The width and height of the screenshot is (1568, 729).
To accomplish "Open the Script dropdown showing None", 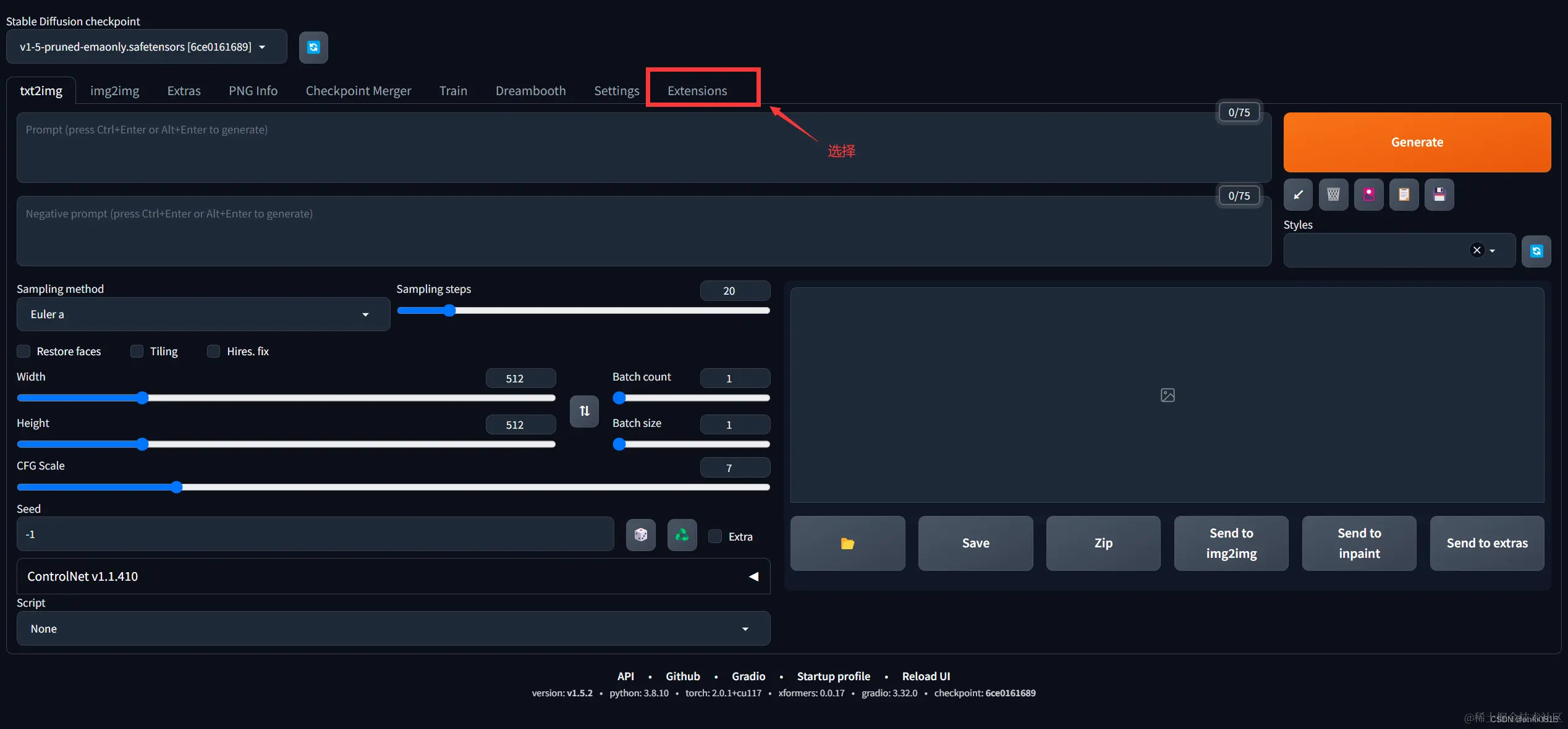I will tap(393, 629).
